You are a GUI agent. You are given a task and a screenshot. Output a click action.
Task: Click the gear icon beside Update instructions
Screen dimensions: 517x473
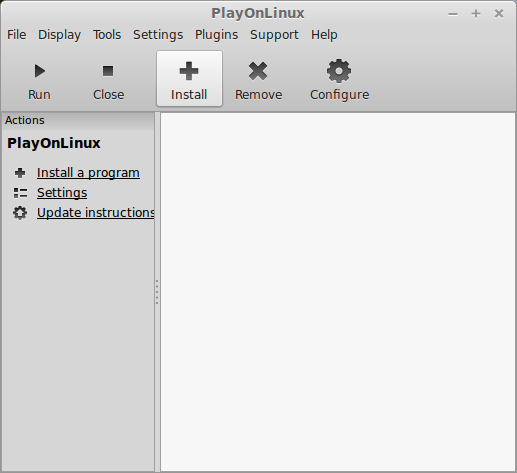(x=20, y=213)
